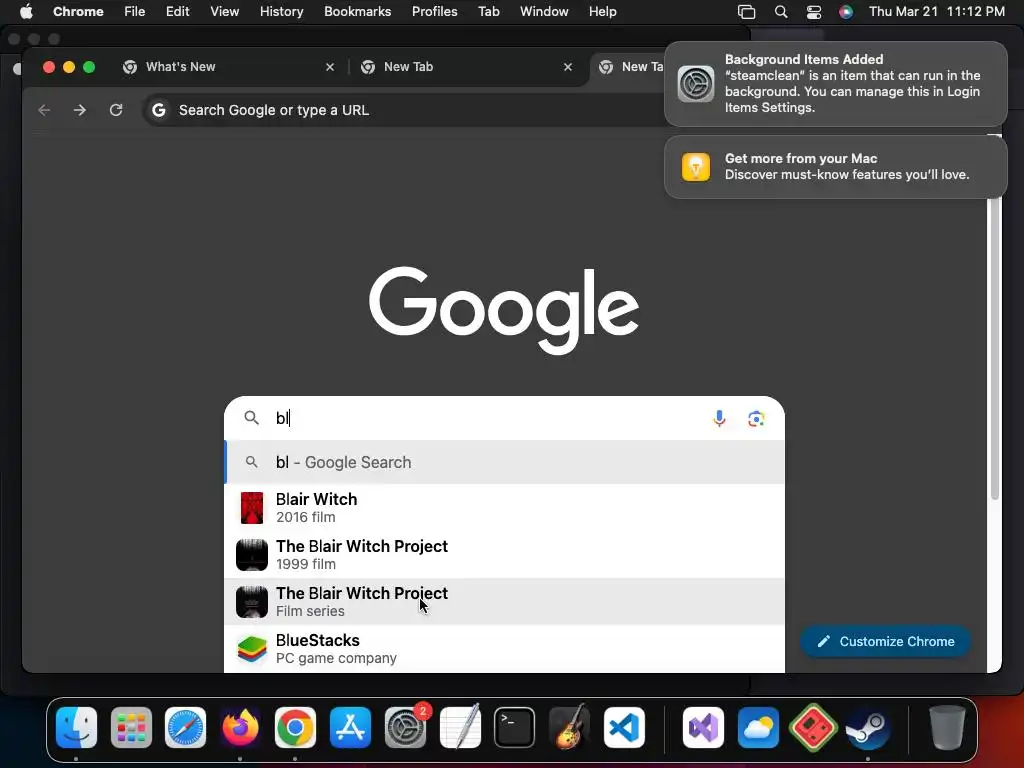The image size is (1024, 768).
Task: Open Visual Studio Code from the Dock
Action: (624, 728)
